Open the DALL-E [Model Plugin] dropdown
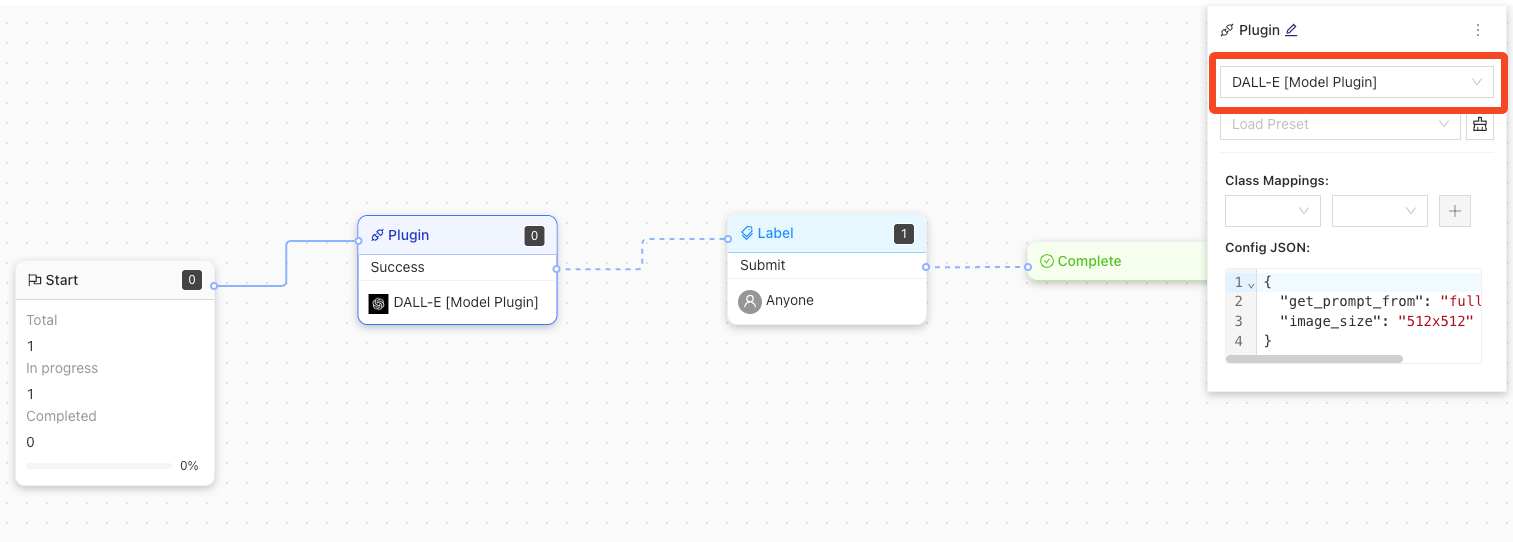This screenshot has height=542, width=1513. tap(1356, 82)
